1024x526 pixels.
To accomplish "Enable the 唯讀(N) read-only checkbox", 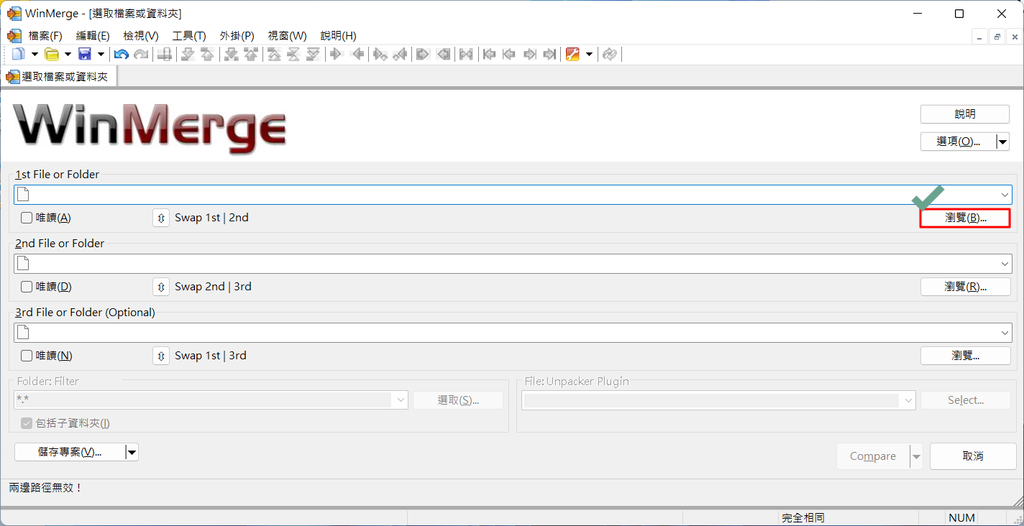I will point(26,355).
